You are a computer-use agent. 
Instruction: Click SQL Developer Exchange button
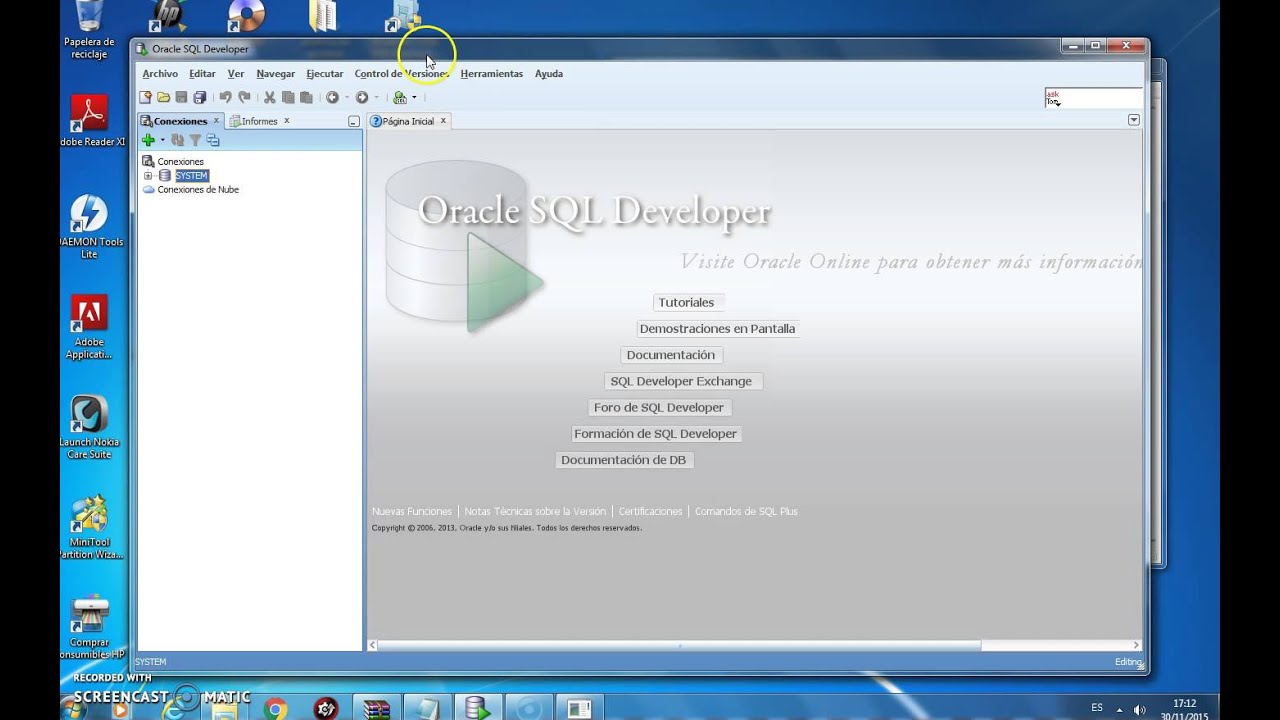pyautogui.click(x=681, y=381)
